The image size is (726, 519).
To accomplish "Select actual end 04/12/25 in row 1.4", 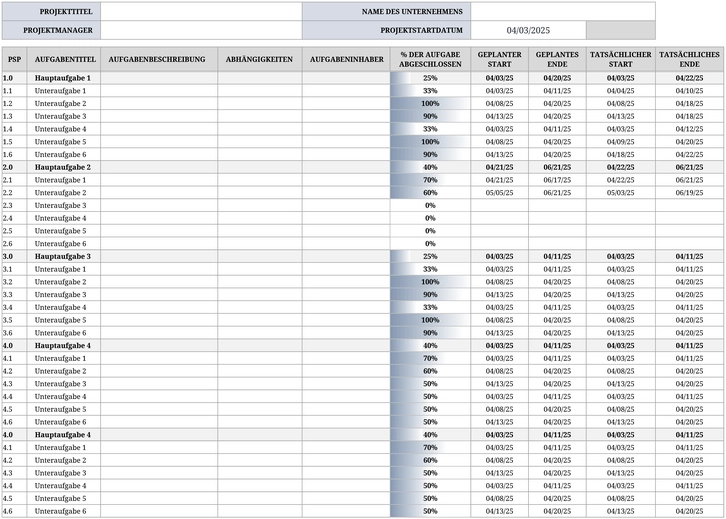I will [x=689, y=129].
